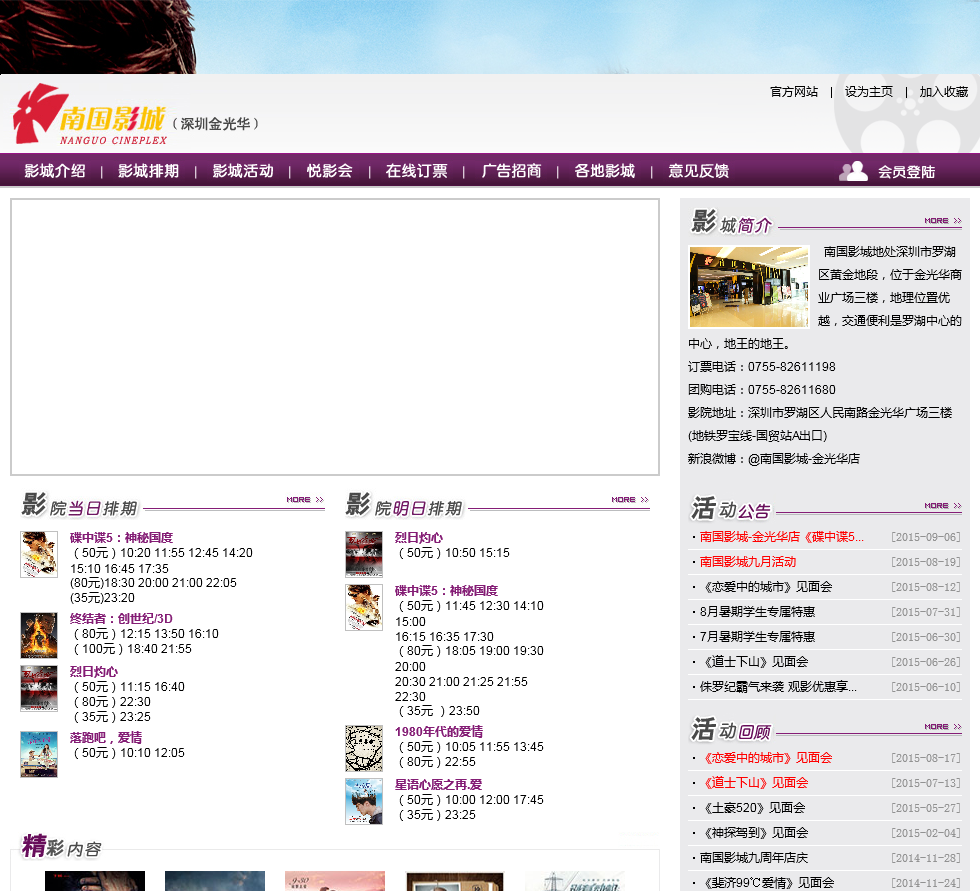Open the 在线订票 menu item
Viewport: 980px width, 891px height.
pos(417,171)
